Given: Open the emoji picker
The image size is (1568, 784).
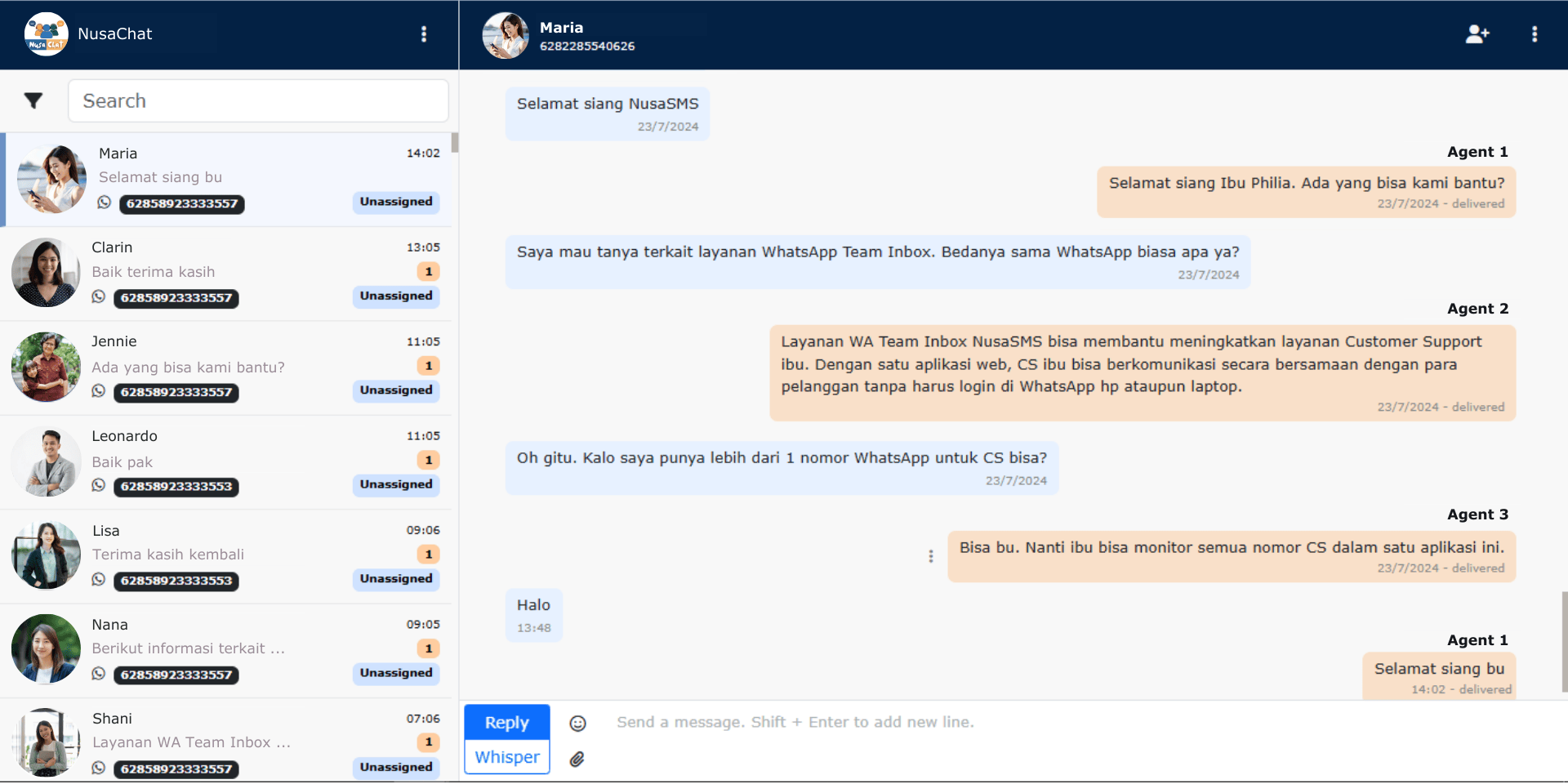Looking at the screenshot, I should 577,724.
